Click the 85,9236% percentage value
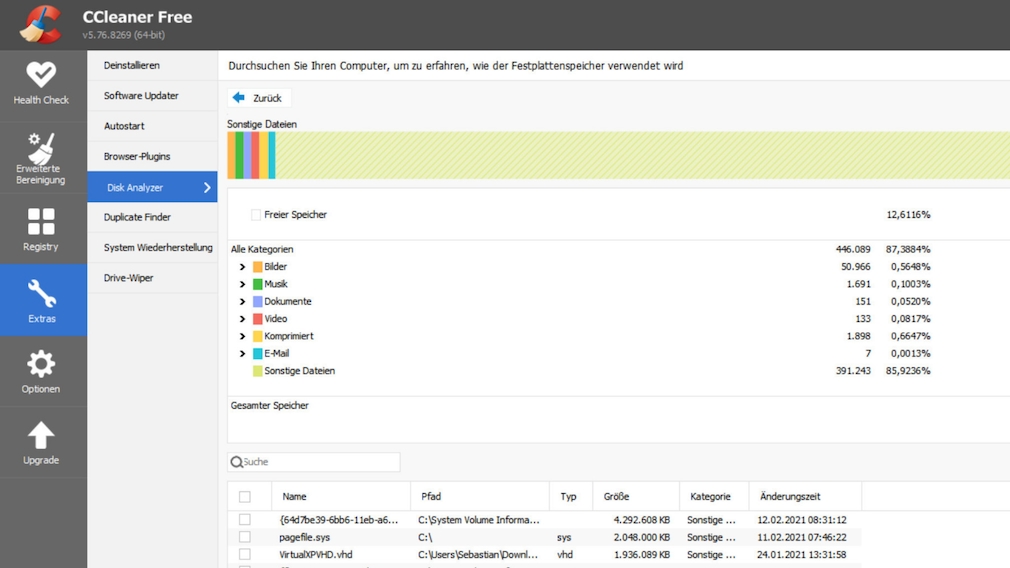The width and height of the screenshot is (1010, 568). pos(908,371)
